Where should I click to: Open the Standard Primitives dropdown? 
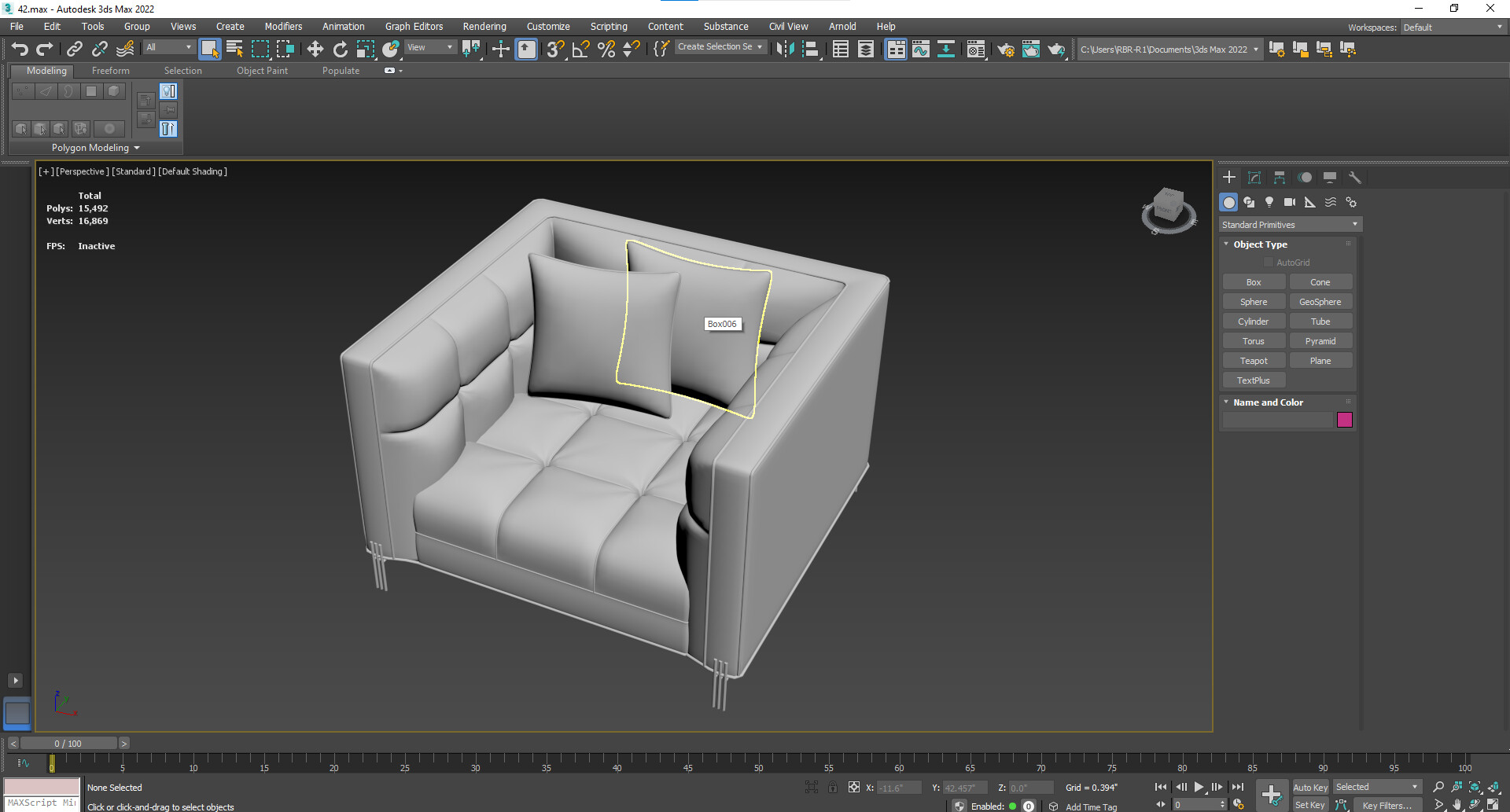(1289, 224)
